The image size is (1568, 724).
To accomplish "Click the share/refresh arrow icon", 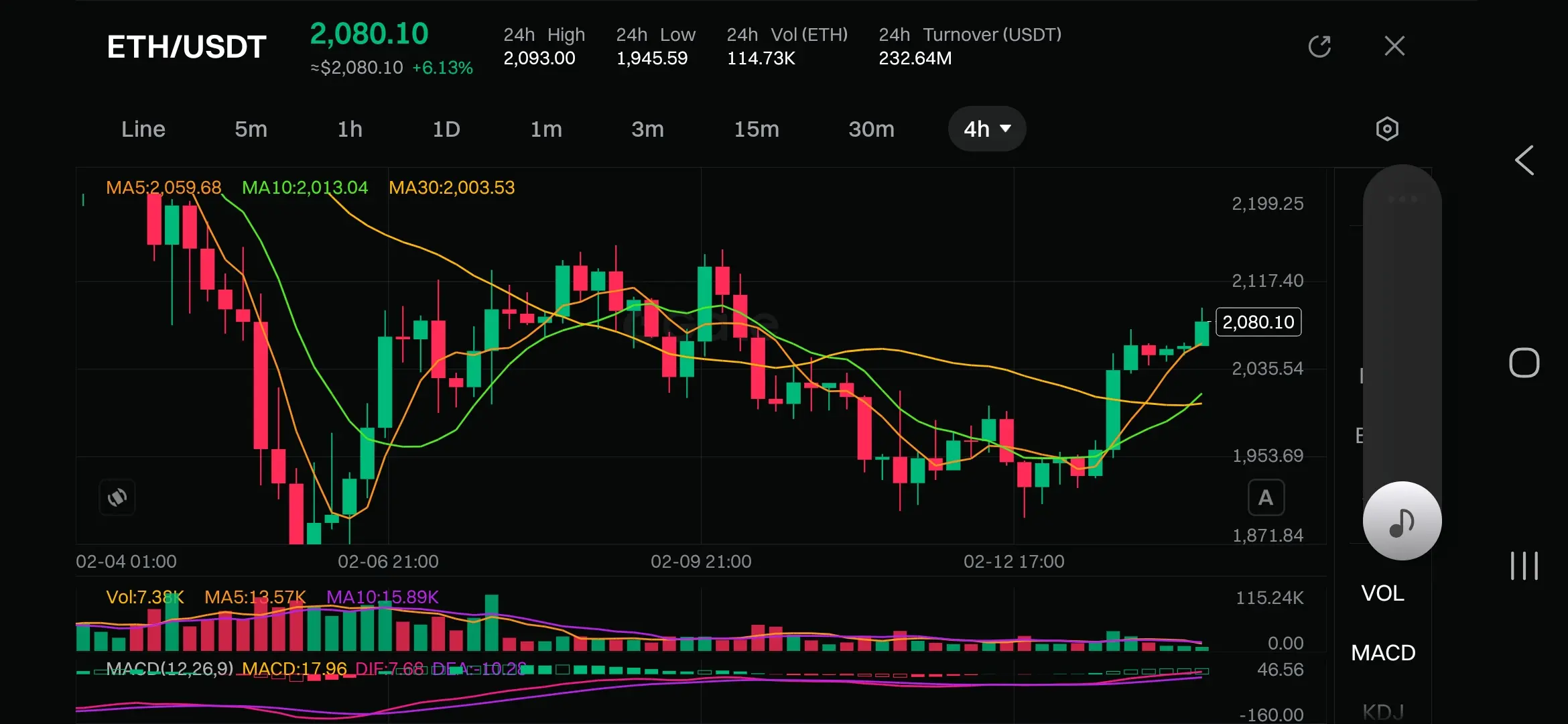I will pyautogui.click(x=1319, y=46).
